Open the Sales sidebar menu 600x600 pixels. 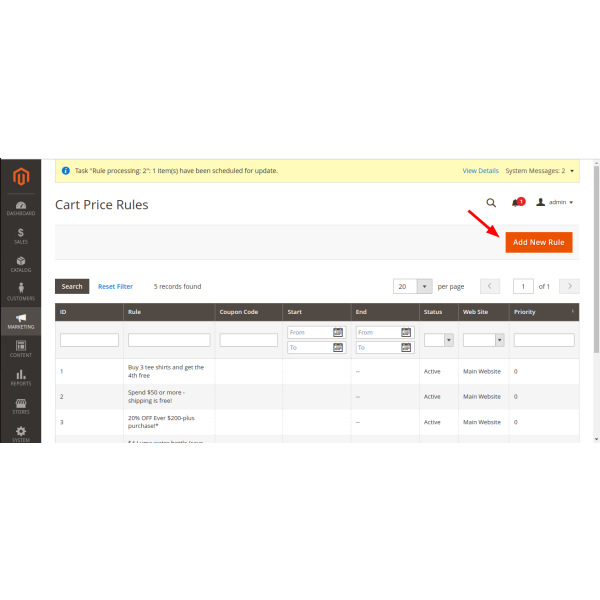click(x=20, y=235)
